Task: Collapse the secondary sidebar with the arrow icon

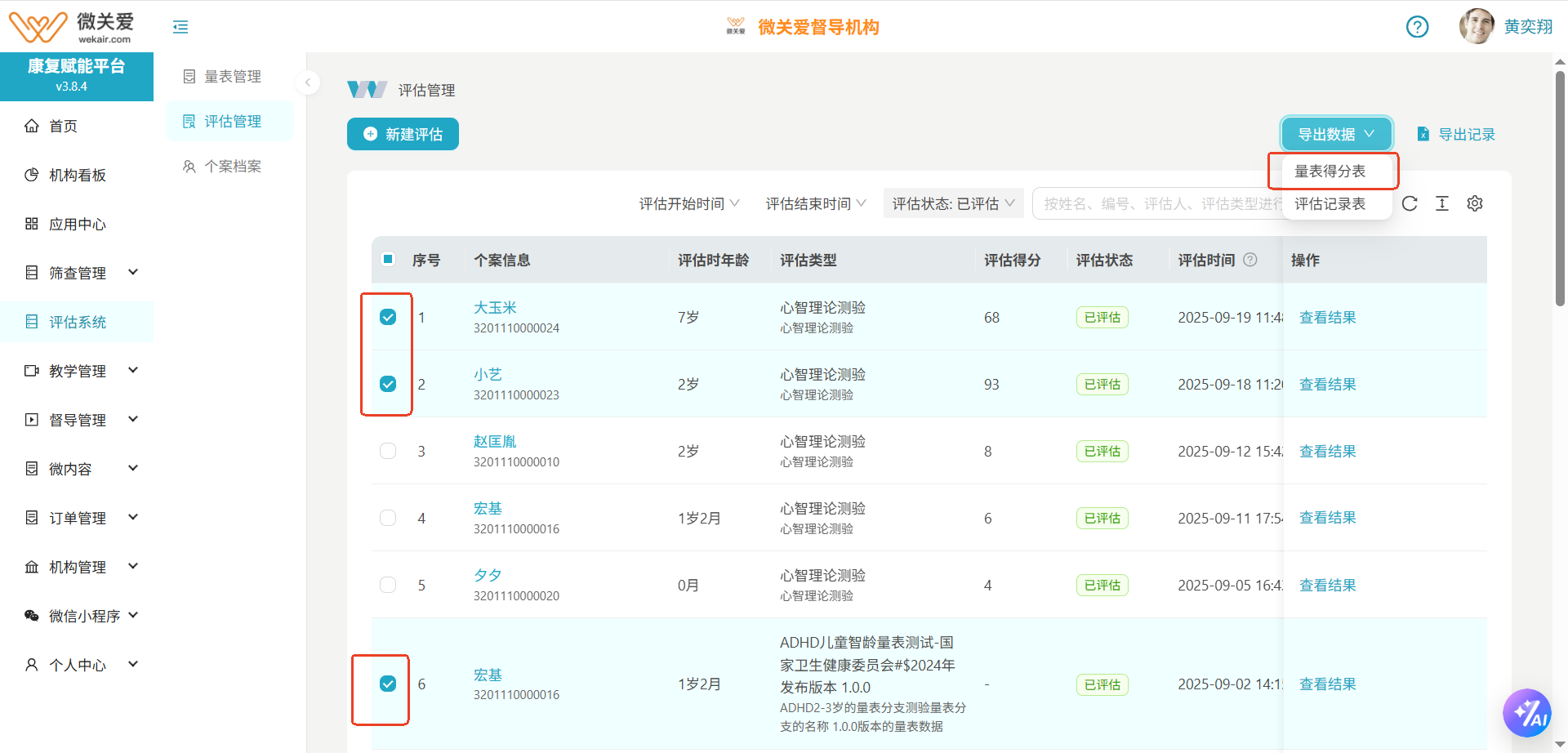Action: (308, 82)
